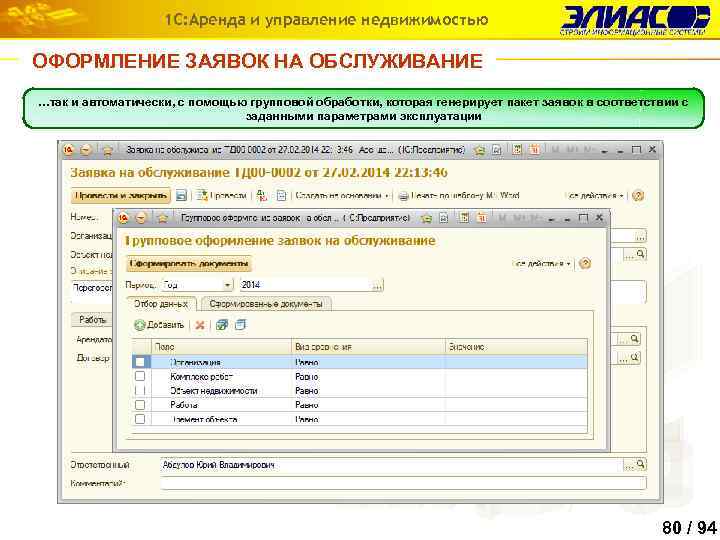
Task: Open the Период type dropdown arrow
Action: [227, 285]
